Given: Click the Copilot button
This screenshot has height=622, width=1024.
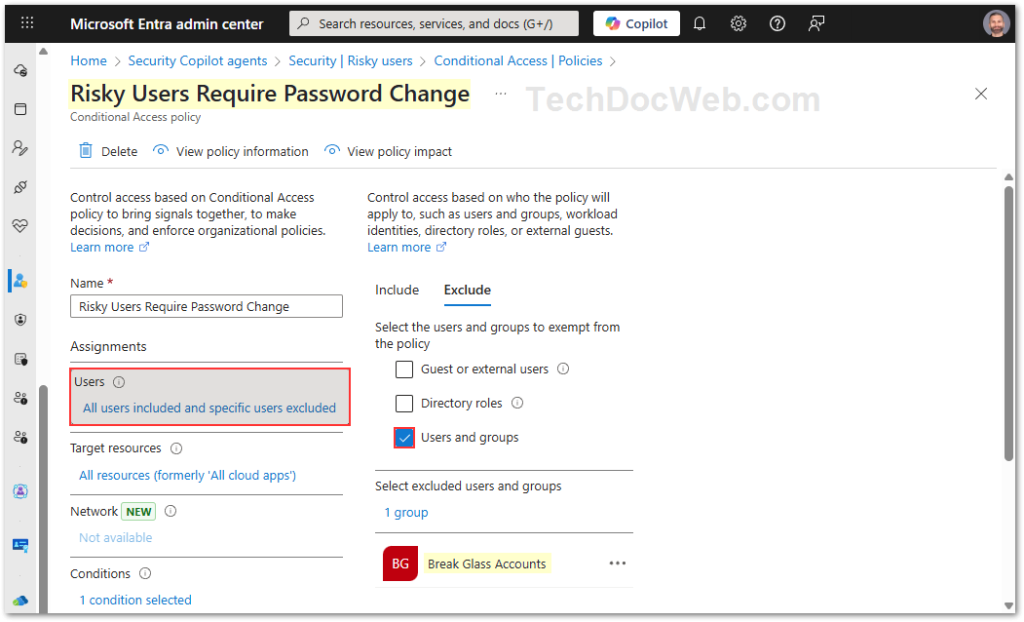Looking at the screenshot, I should click(636, 23).
